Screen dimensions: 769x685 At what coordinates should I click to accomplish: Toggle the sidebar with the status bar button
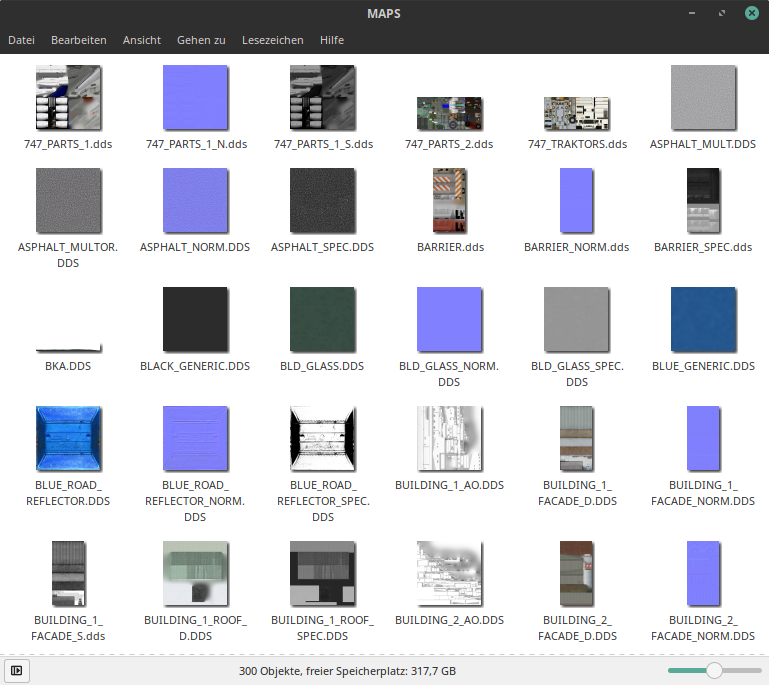click(17, 670)
